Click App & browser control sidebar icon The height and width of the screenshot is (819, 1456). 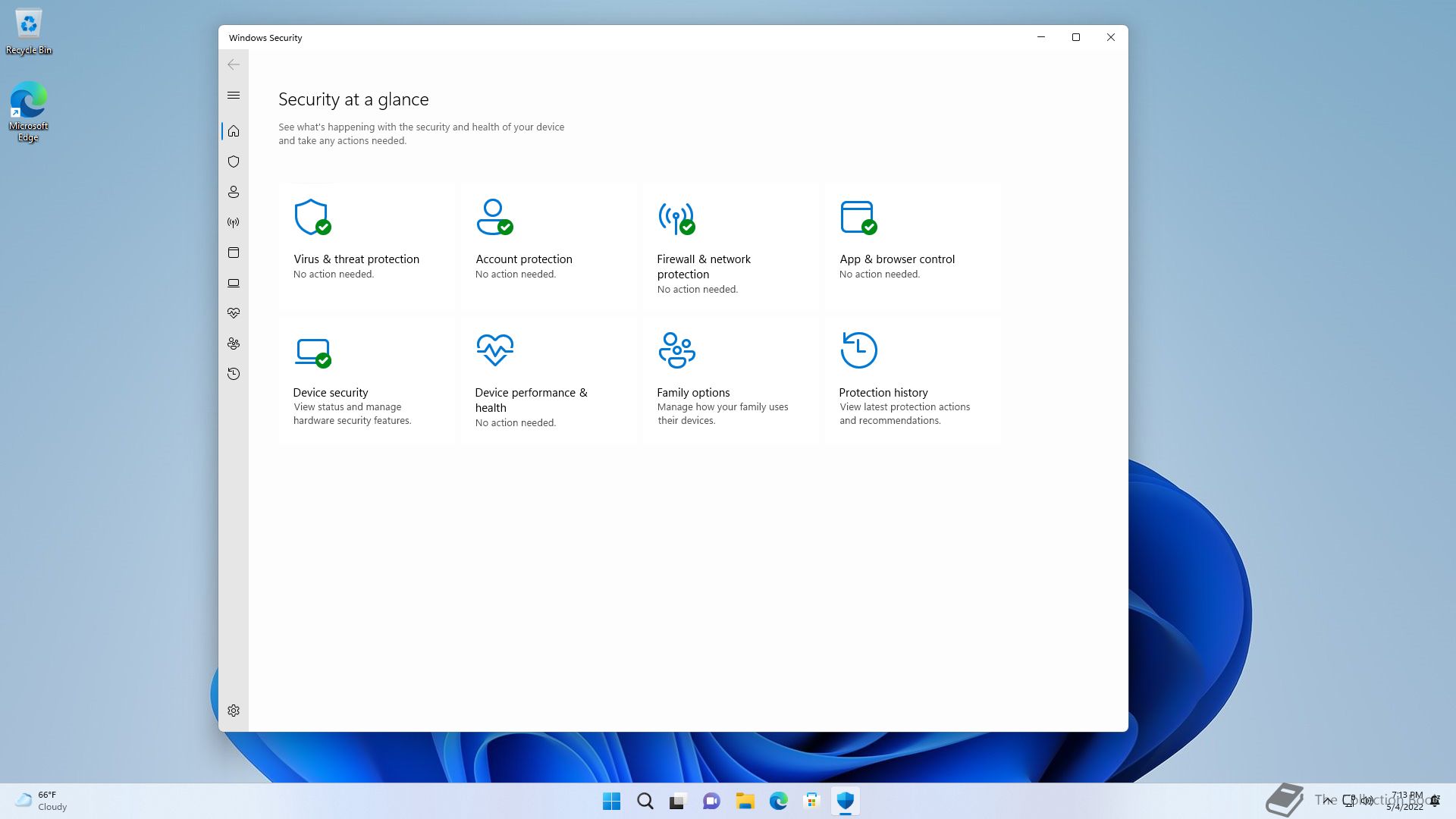[234, 253]
